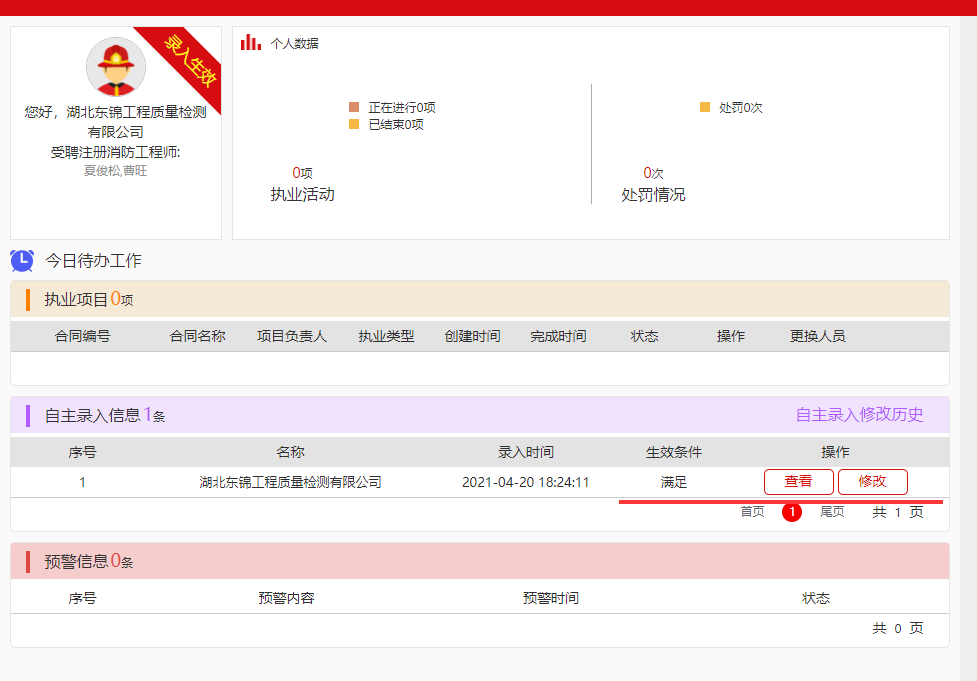Click the 录入时间 column header
This screenshot has height=681, width=977.
point(525,452)
